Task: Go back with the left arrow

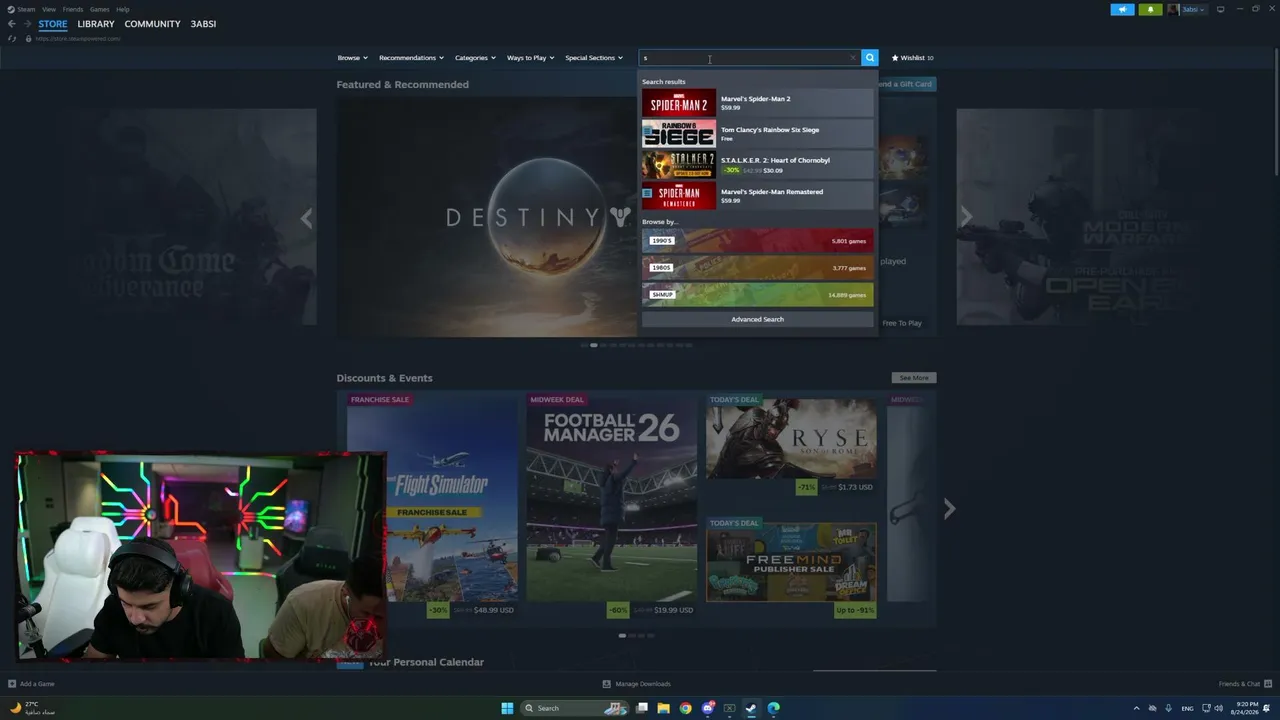Action: pyautogui.click(x=12, y=24)
